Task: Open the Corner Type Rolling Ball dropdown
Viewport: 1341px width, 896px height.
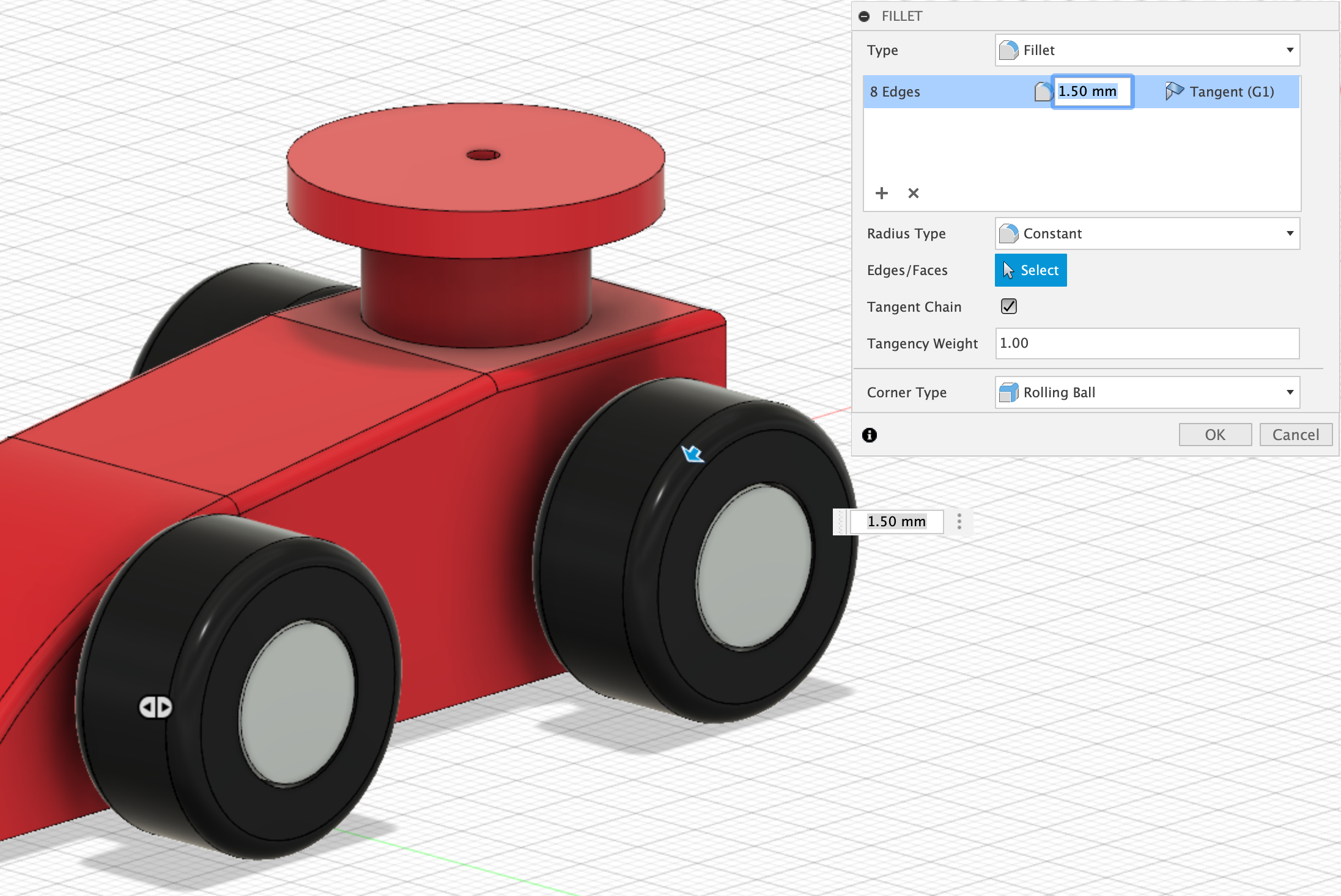Action: point(1147,392)
